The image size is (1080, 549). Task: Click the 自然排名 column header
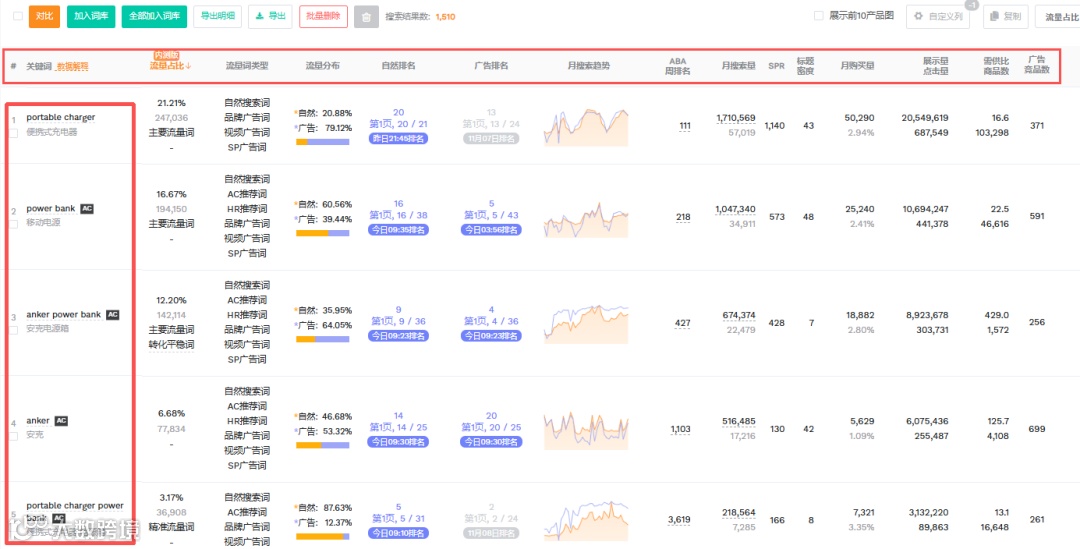[399, 66]
